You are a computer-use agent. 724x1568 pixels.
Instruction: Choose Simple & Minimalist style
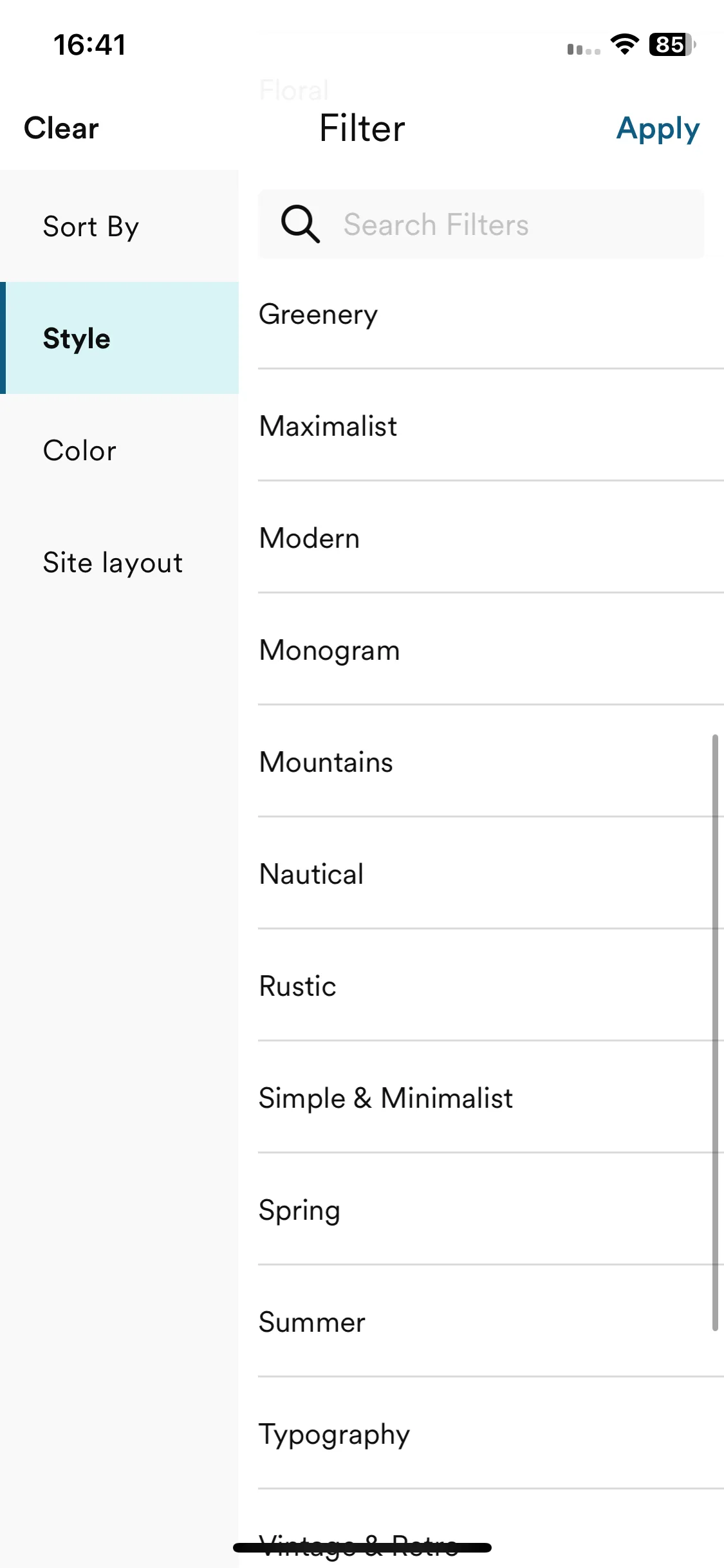click(491, 1097)
